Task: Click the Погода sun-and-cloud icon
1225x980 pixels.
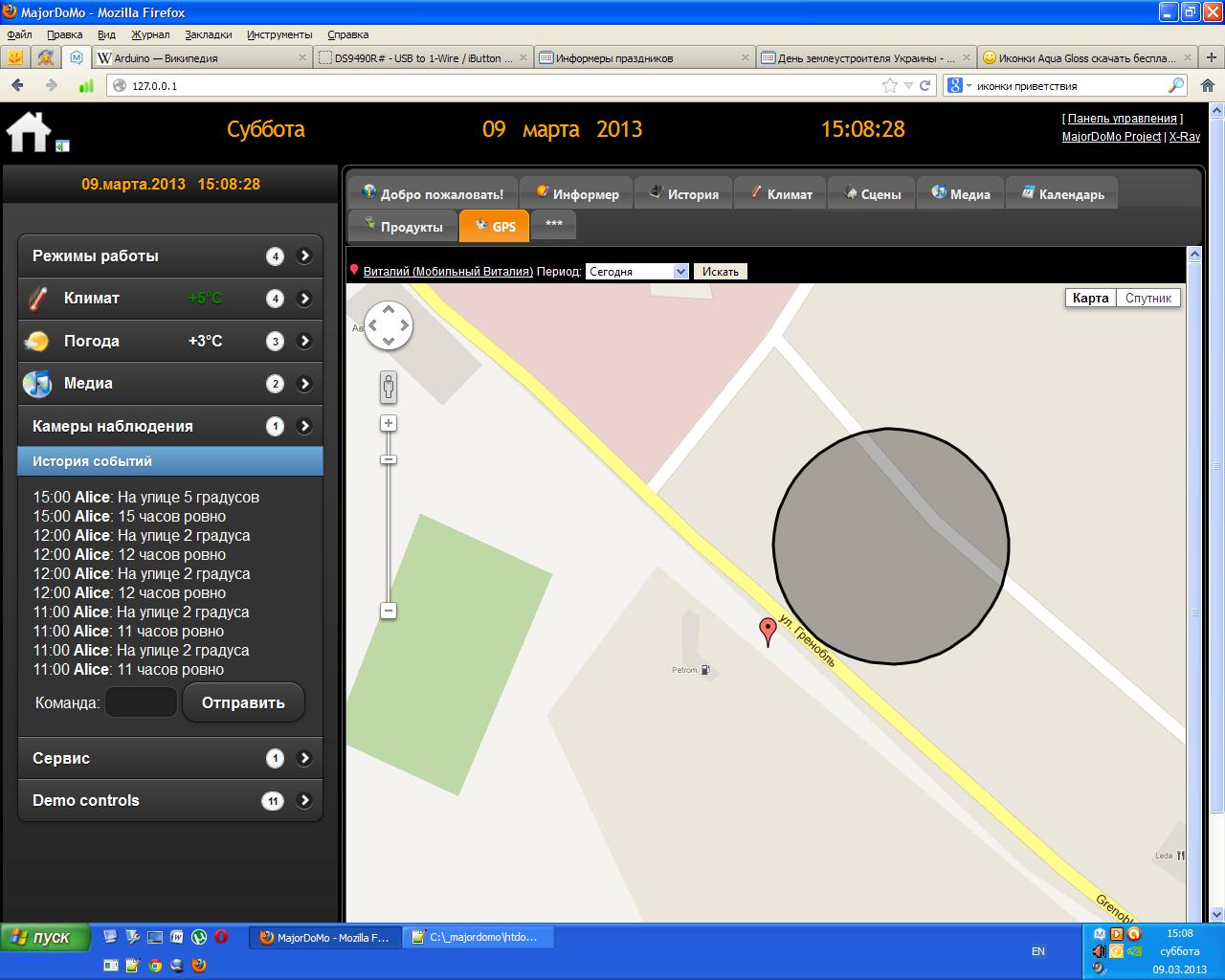Action: click(x=37, y=342)
